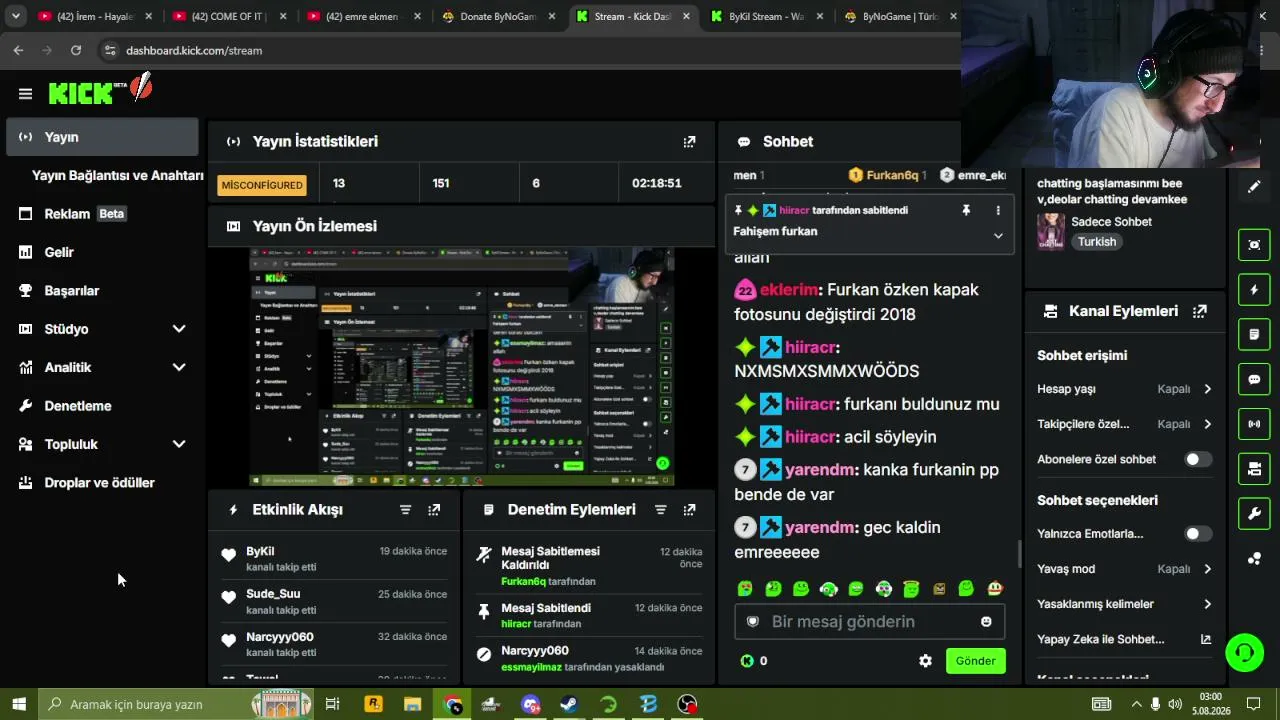Viewport: 1280px width, 720px height.
Task: Open Takipçilere özel setting
Action: pos(1125,424)
